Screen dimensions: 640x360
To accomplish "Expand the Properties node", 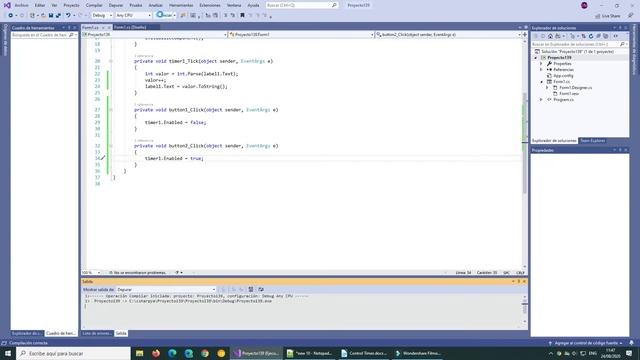I will [542, 64].
